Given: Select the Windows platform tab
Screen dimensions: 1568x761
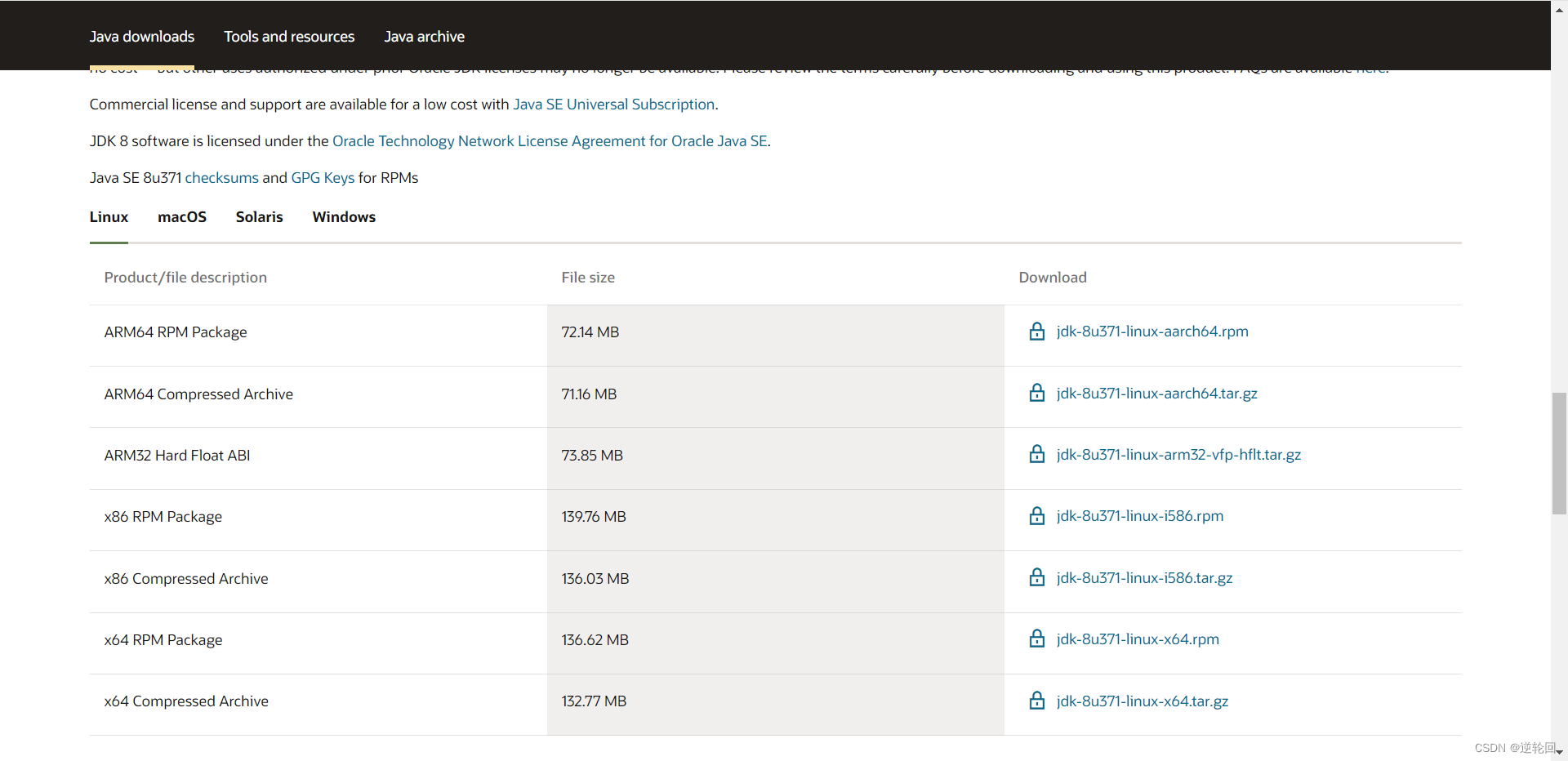Looking at the screenshot, I should pyautogui.click(x=344, y=217).
